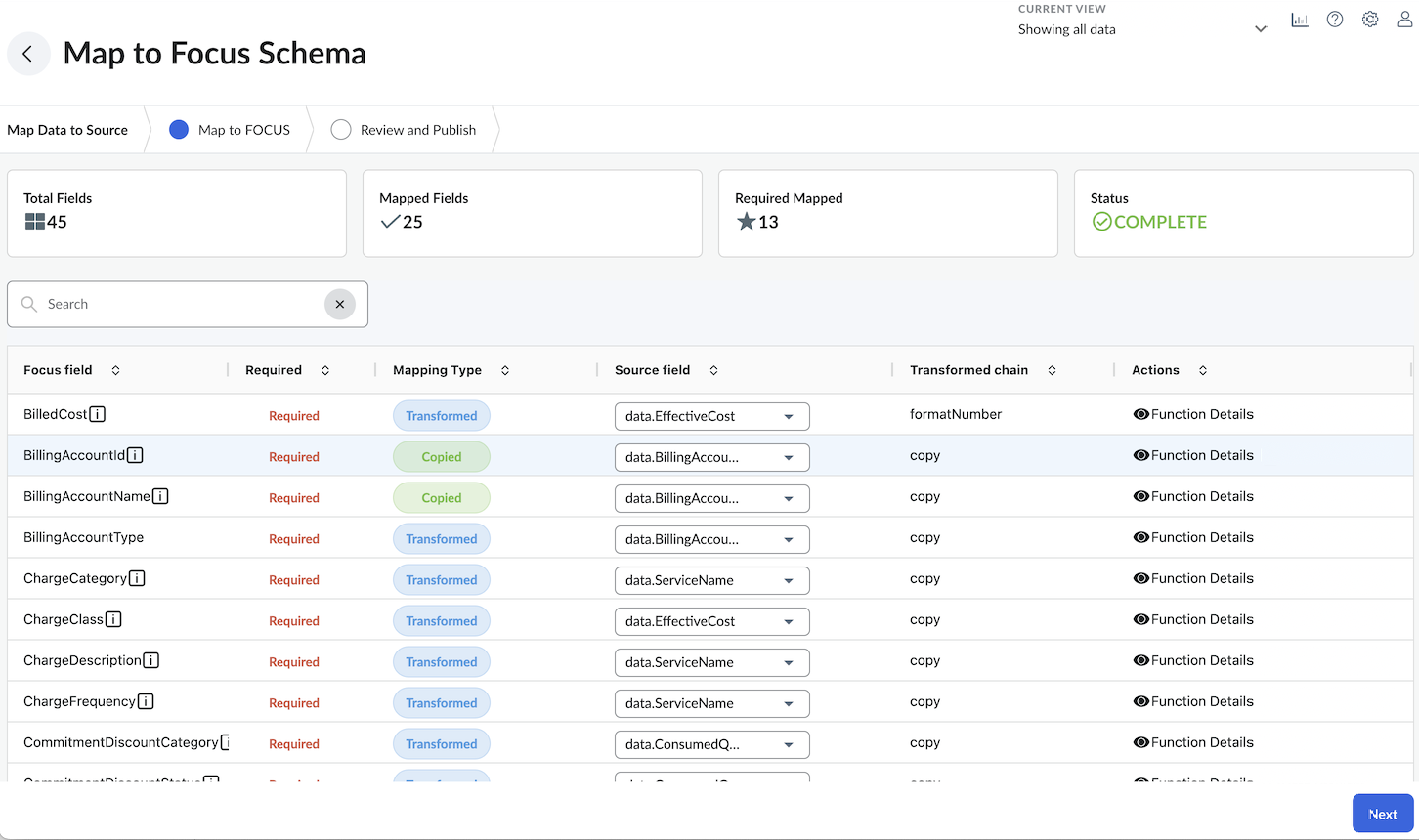Sort by Focus field column arrows
The image size is (1419, 840).
(115, 370)
